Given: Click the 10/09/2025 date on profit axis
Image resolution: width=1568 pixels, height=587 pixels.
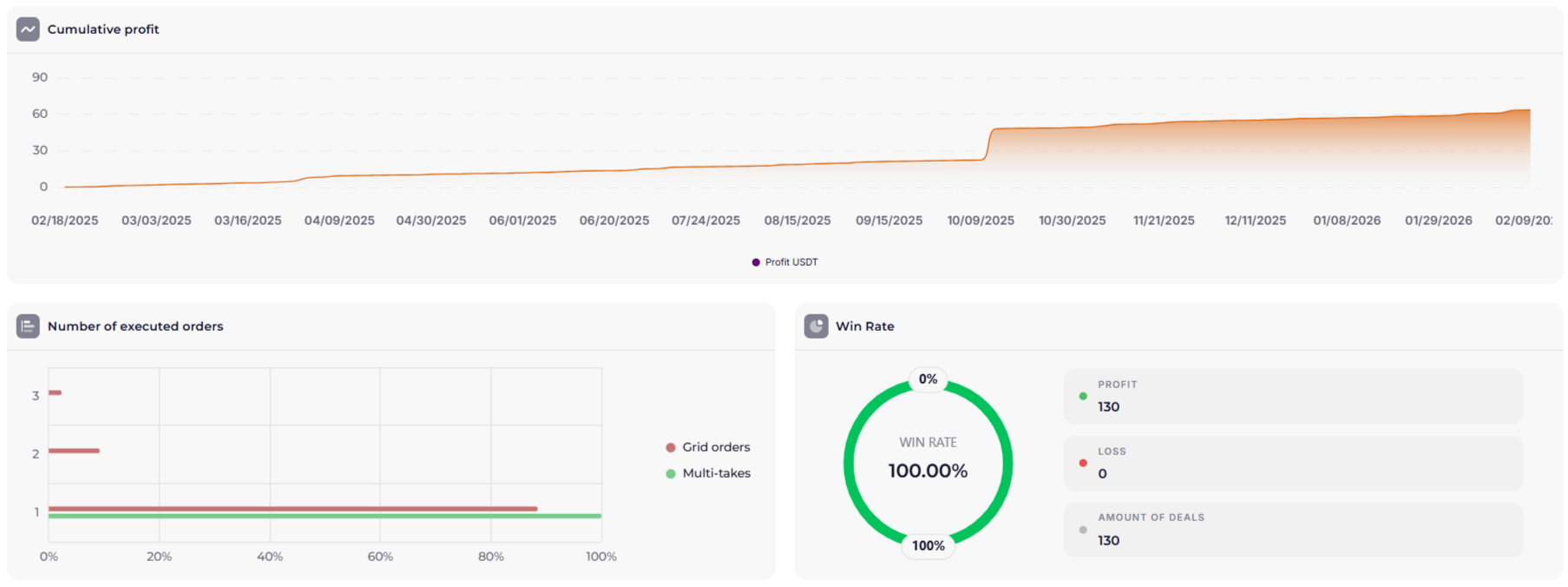Looking at the screenshot, I should coord(981,221).
